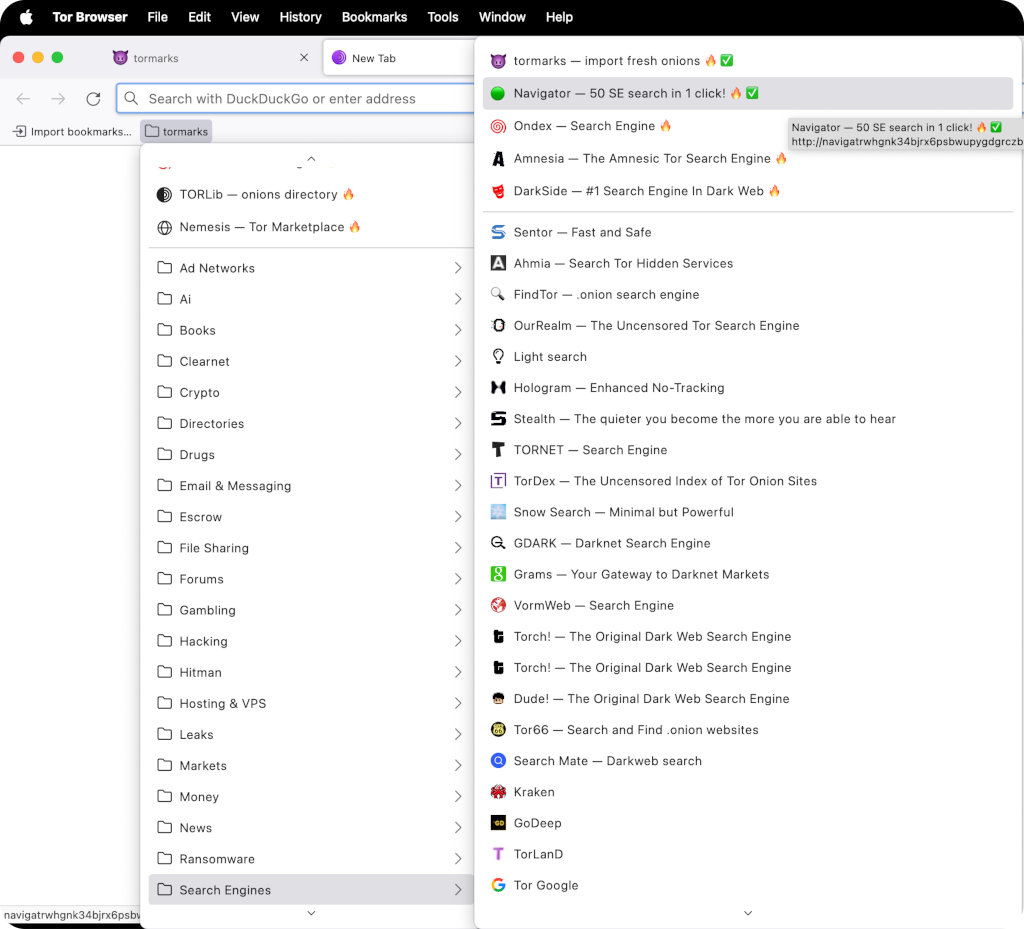Click the Grams green favicon icon

(x=498, y=574)
